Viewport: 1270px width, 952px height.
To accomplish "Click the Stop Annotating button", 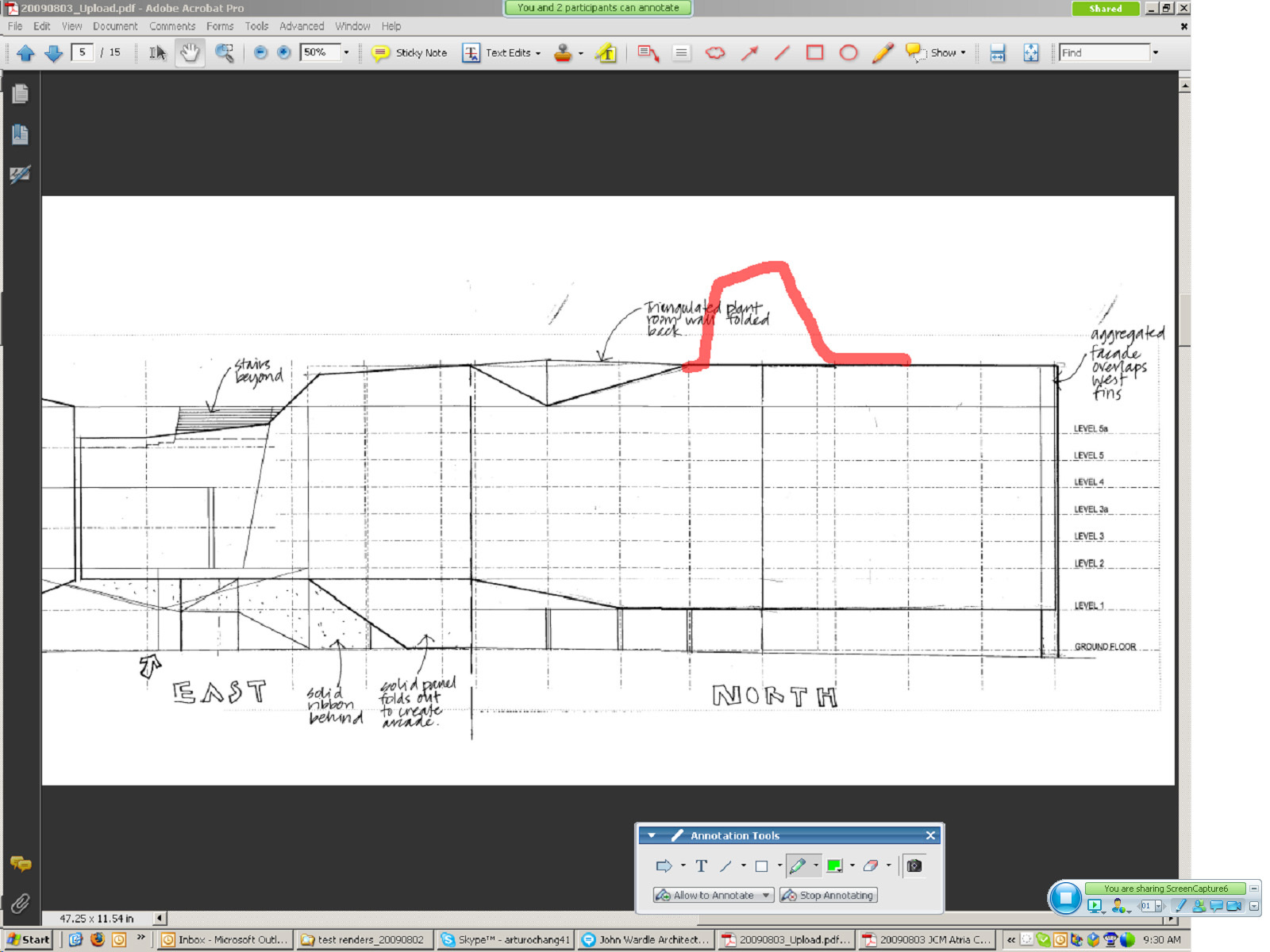I will pyautogui.click(x=828, y=896).
